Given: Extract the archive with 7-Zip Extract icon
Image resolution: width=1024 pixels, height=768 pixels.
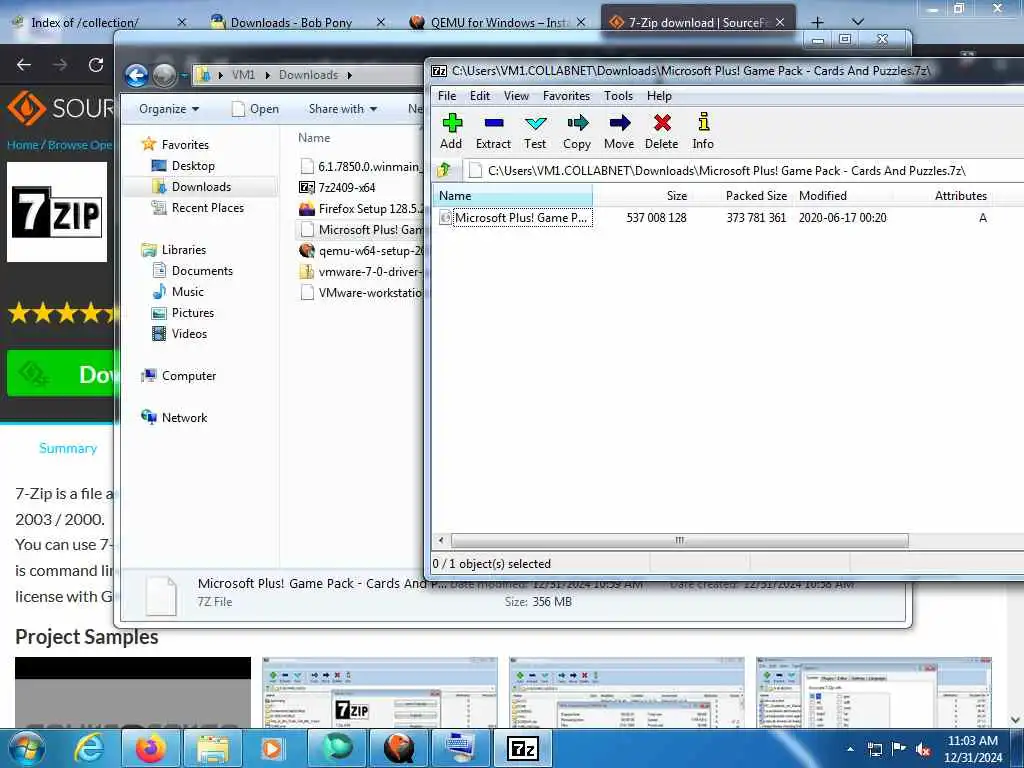Looking at the screenshot, I should point(493,131).
